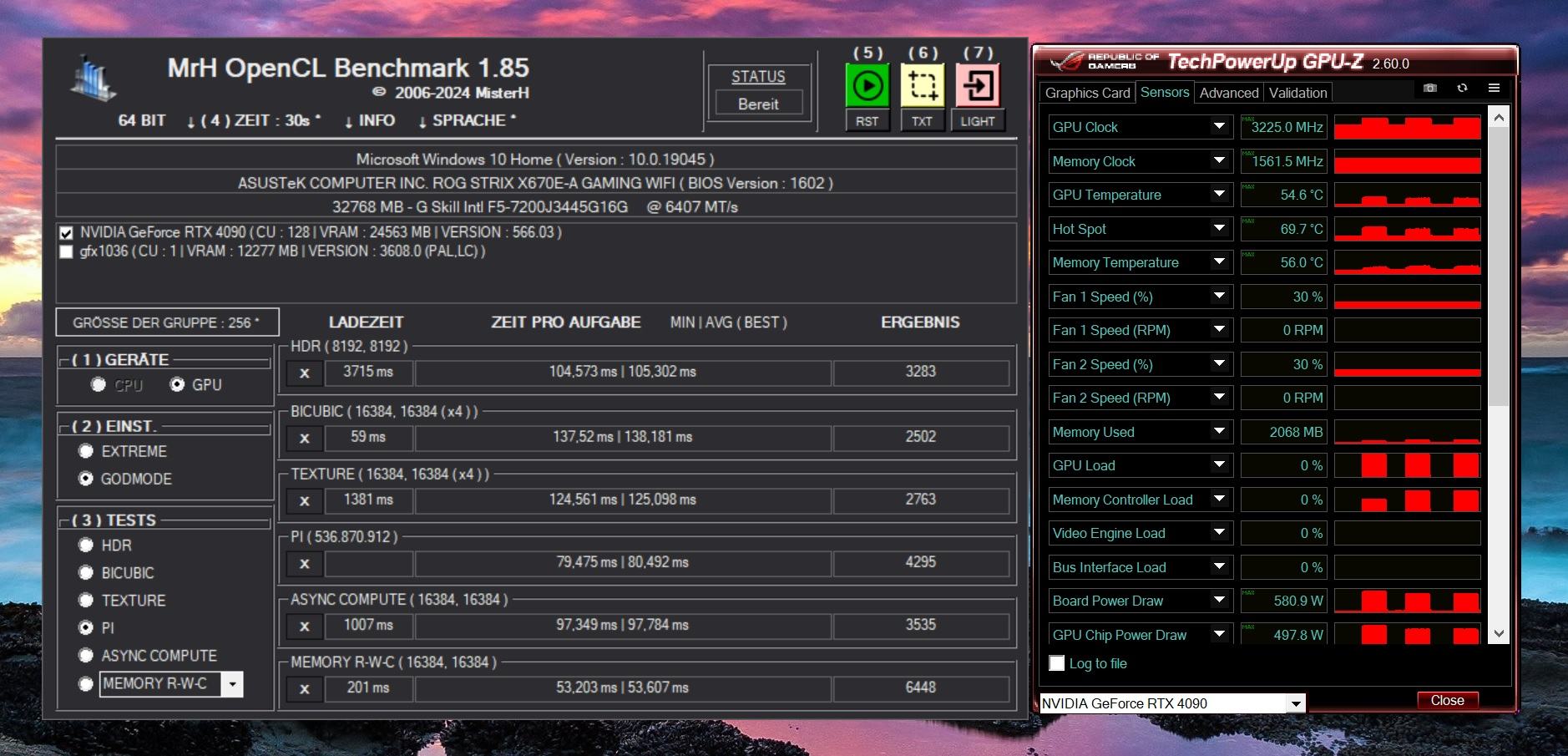Image resolution: width=1568 pixels, height=756 pixels.
Task: Select CPU device radio button
Action: pyautogui.click(x=99, y=384)
